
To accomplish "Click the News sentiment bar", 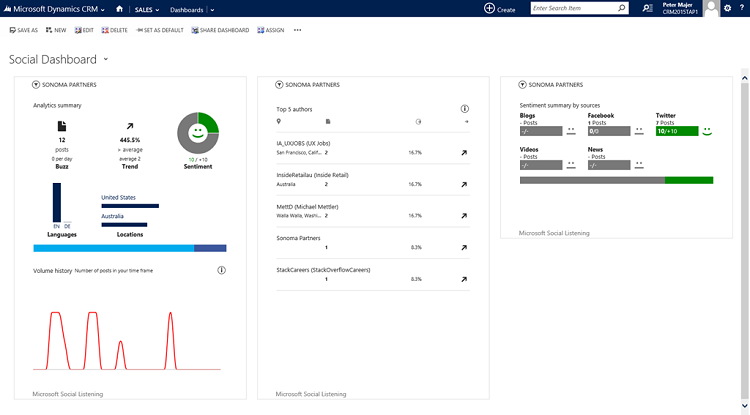I will click(x=609, y=165).
